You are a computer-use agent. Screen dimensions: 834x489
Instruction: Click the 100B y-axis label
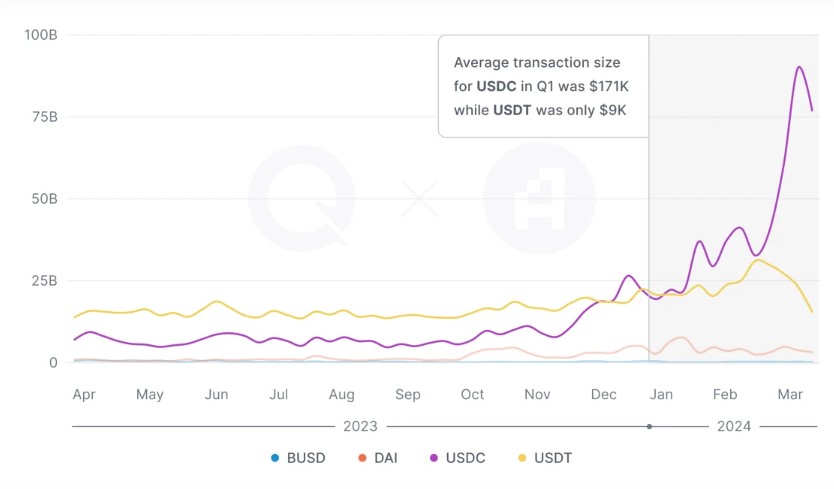tap(41, 35)
